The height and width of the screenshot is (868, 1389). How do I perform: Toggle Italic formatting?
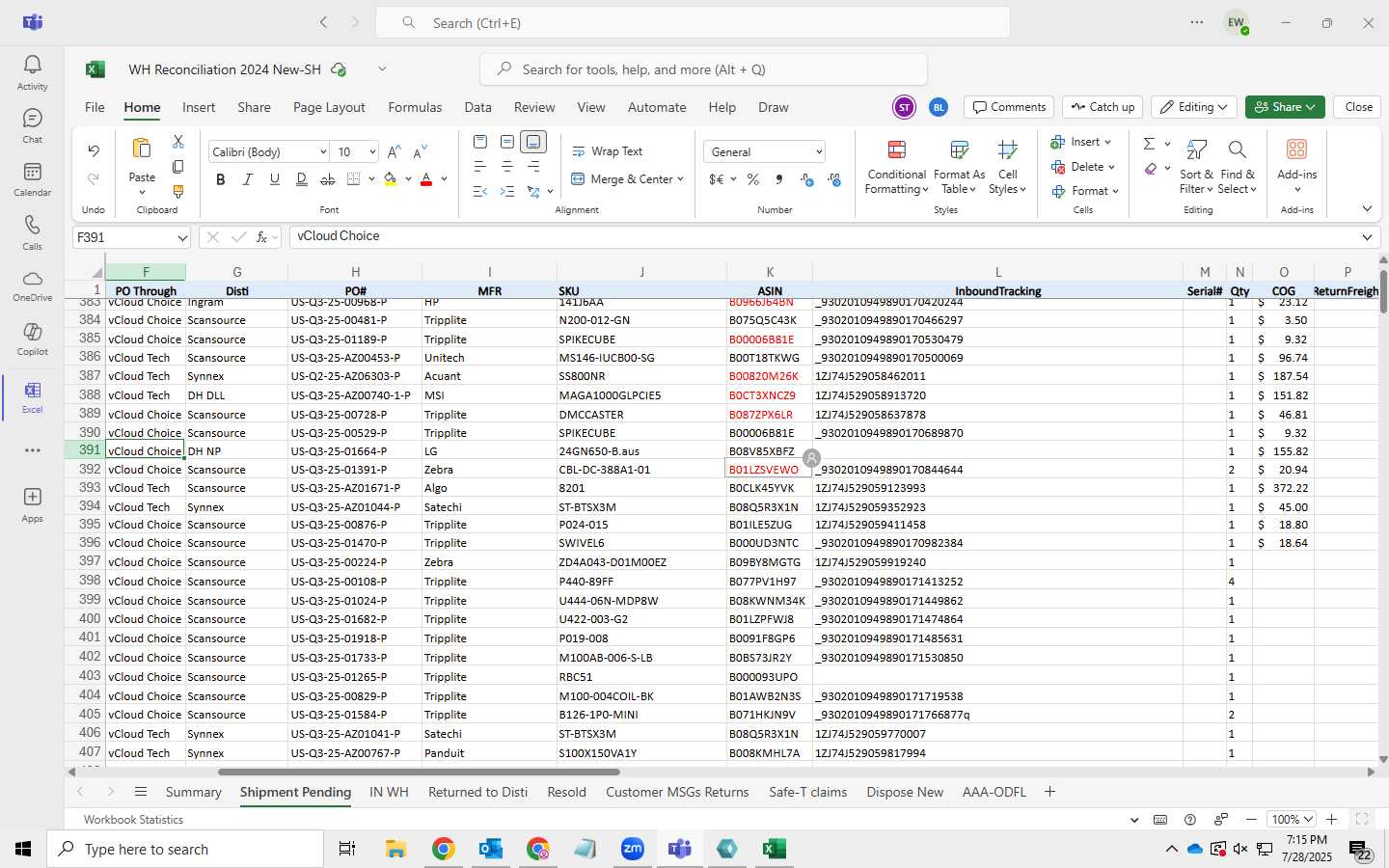(248, 179)
